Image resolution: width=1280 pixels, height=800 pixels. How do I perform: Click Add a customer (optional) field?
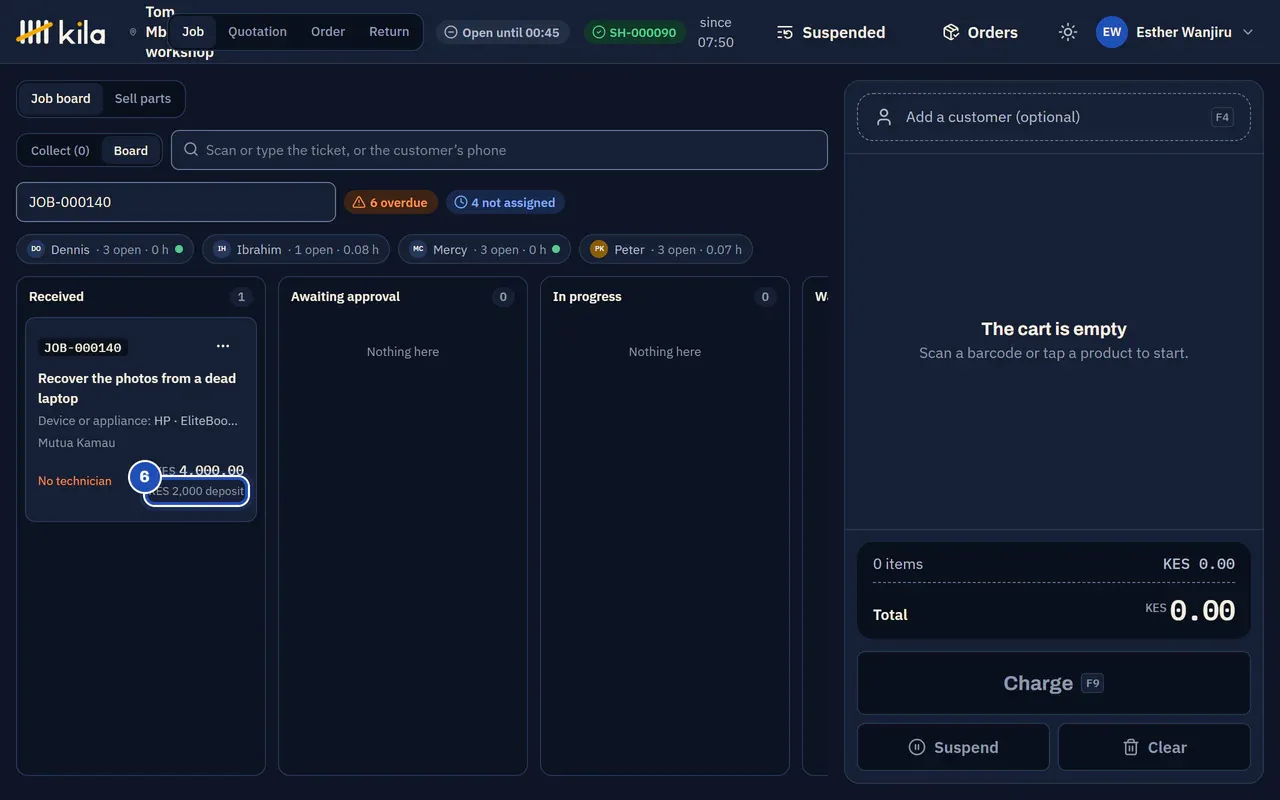click(x=1054, y=117)
